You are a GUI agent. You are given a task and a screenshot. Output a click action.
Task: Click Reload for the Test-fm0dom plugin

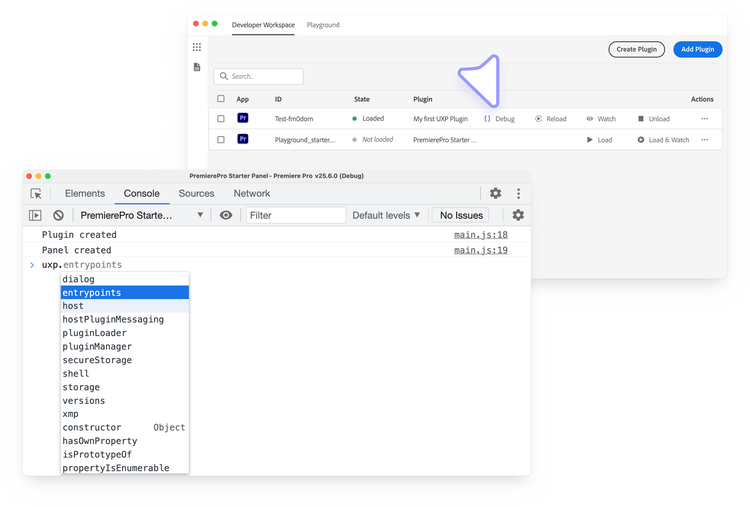(551, 119)
